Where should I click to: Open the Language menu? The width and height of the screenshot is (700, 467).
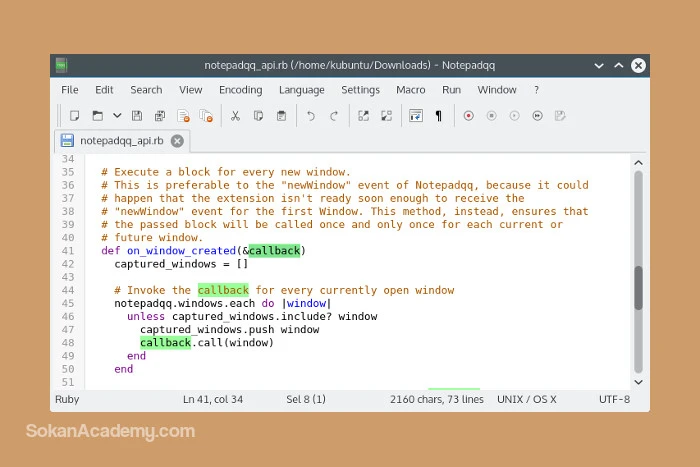point(302,90)
